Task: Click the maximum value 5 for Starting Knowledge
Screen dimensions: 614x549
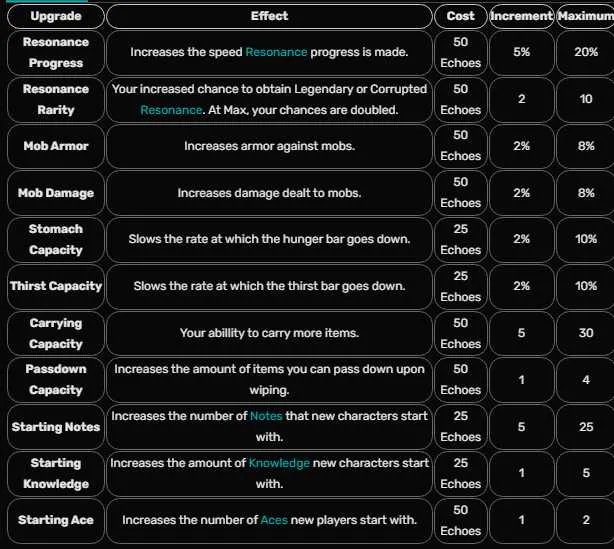Action: pyautogui.click(x=585, y=473)
